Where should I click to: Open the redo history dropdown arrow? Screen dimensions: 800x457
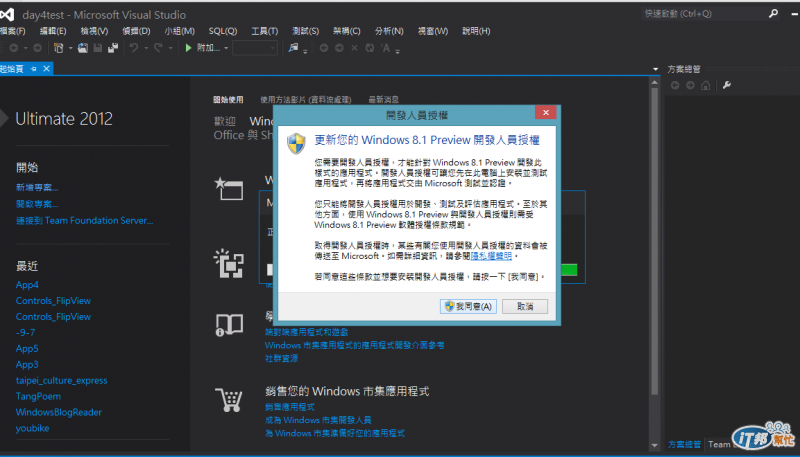coord(170,48)
